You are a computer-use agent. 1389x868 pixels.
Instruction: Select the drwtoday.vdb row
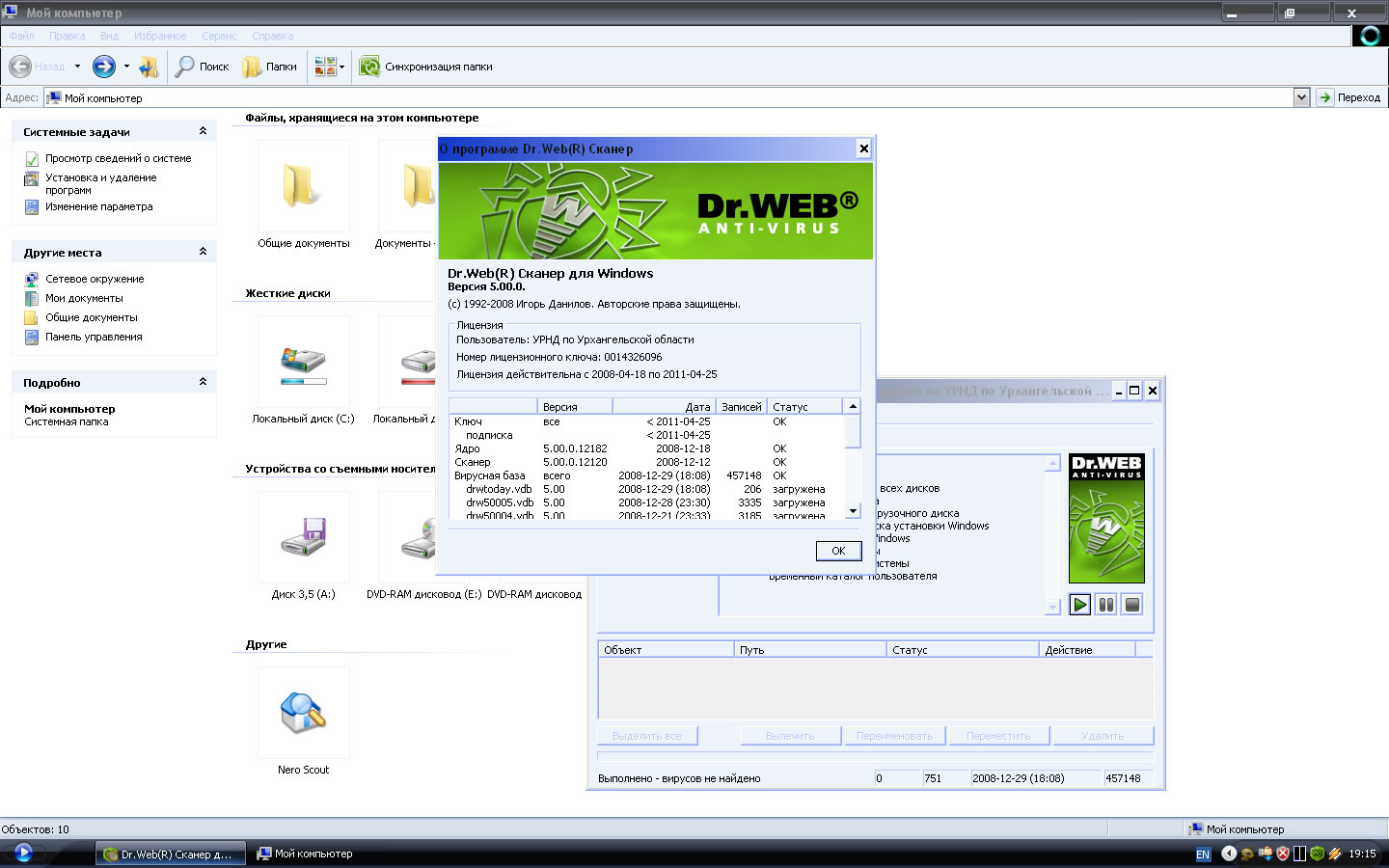point(646,489)
